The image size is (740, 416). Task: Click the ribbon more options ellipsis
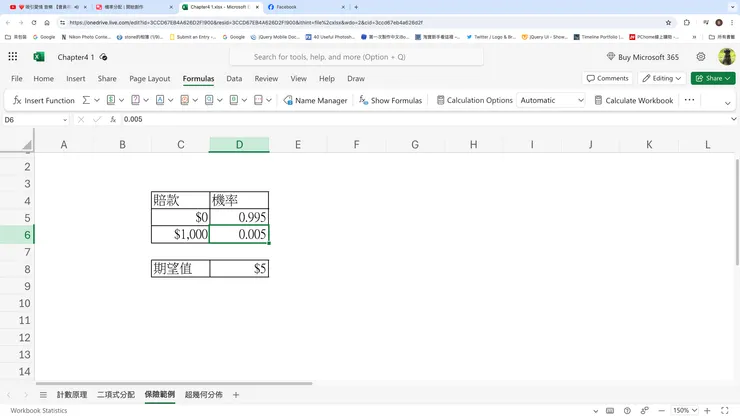(689, 100)
